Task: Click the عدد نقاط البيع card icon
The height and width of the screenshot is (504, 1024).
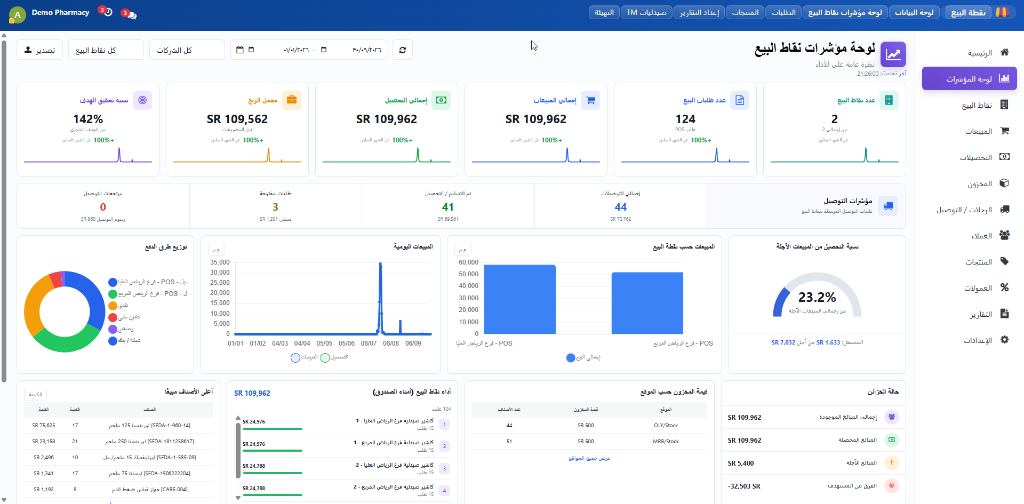Action: click(888, 100)
